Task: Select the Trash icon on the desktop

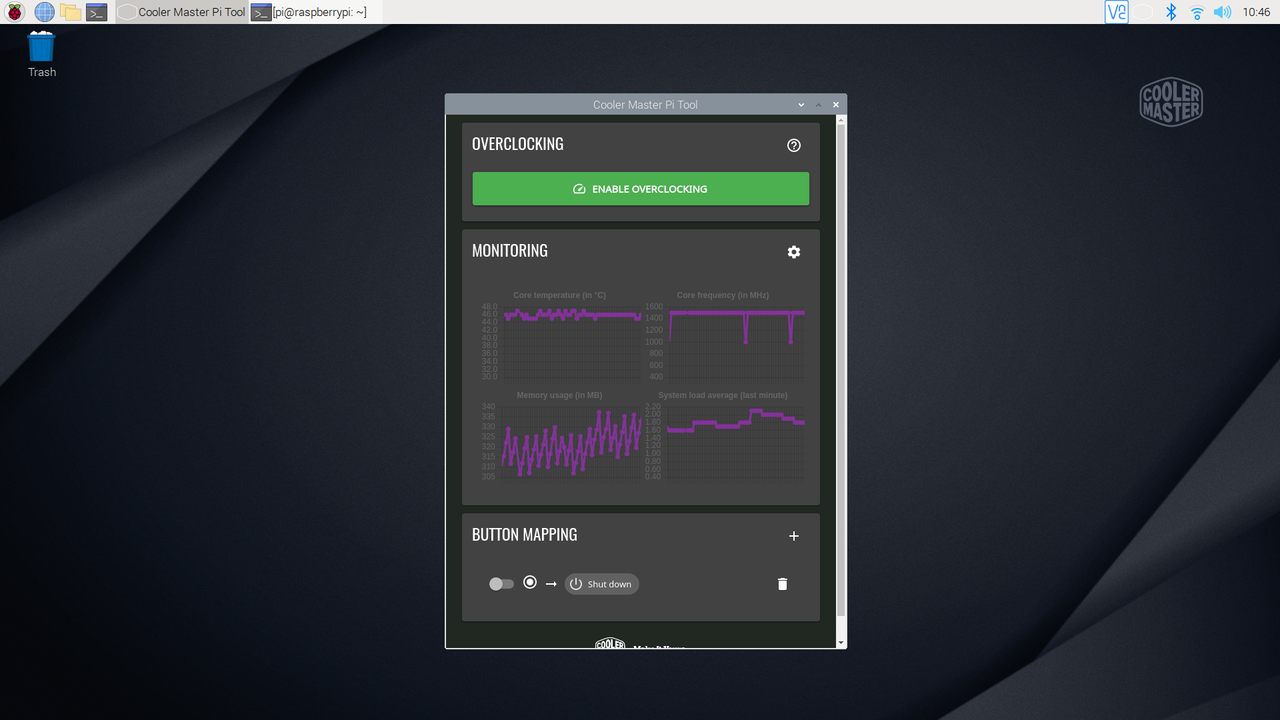Action: tap(42, 54)
